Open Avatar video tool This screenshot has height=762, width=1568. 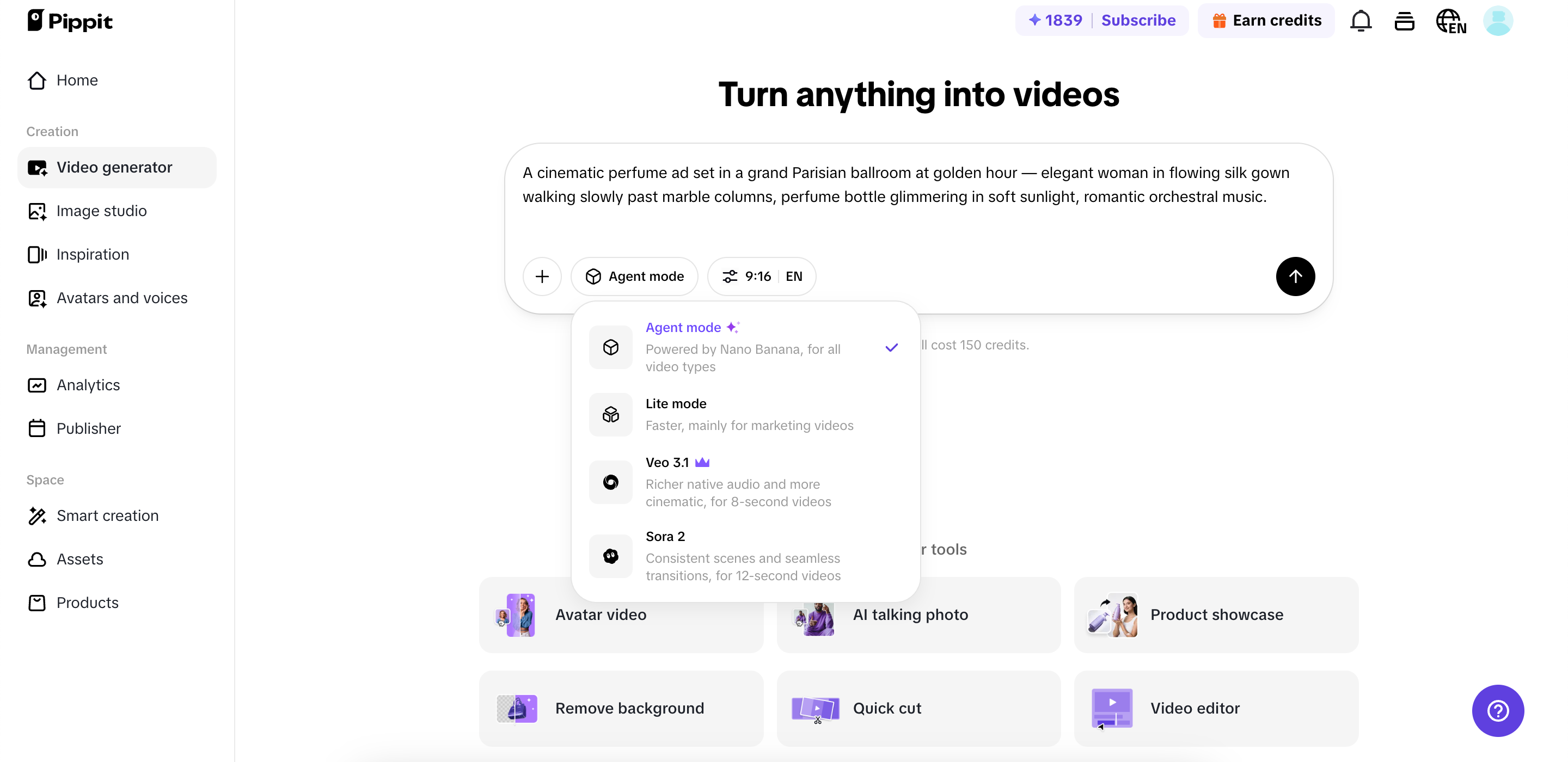coord(621,614)
